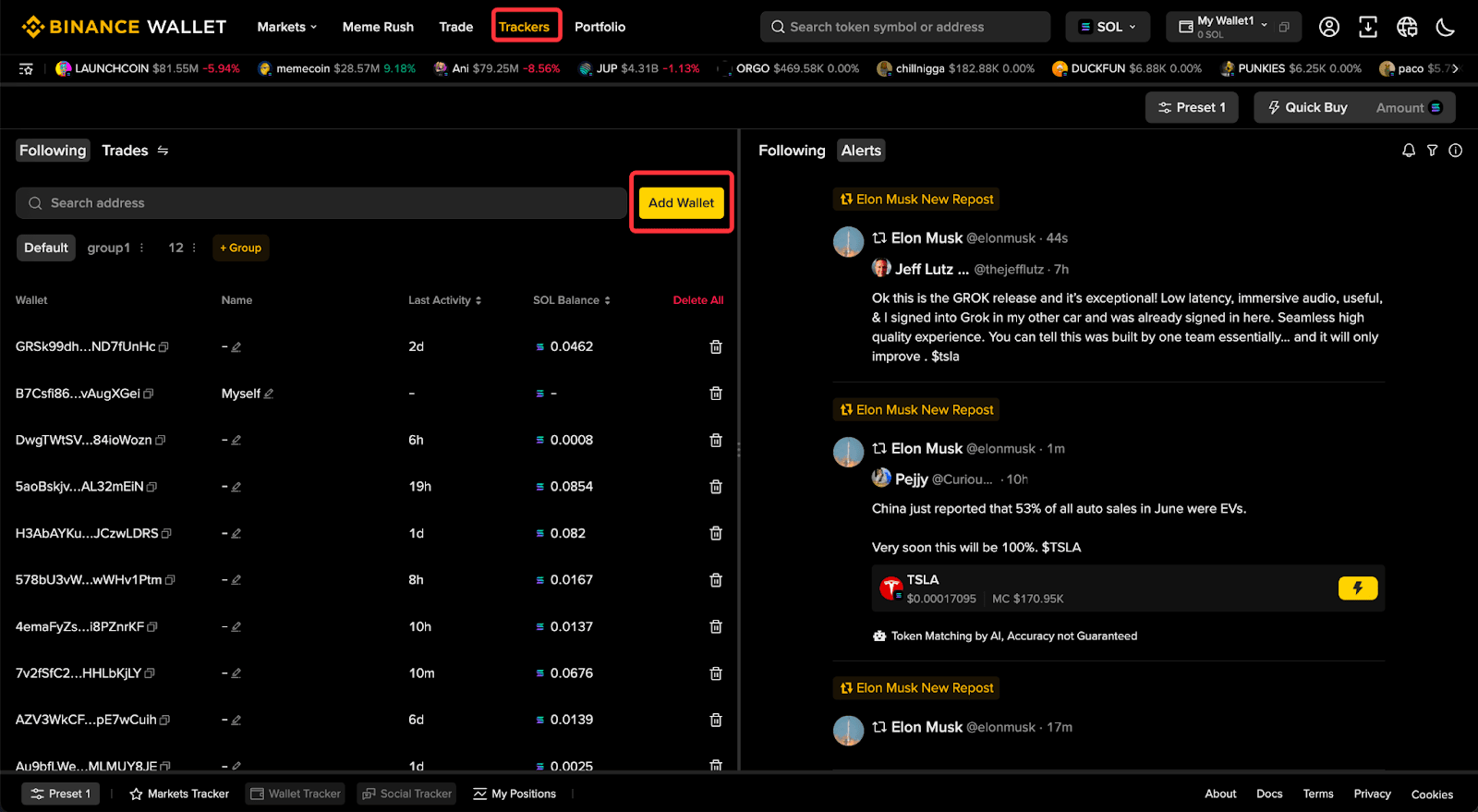Delete wallet DwgTWtSV...84ioWozn trash icon

(715, 440)
